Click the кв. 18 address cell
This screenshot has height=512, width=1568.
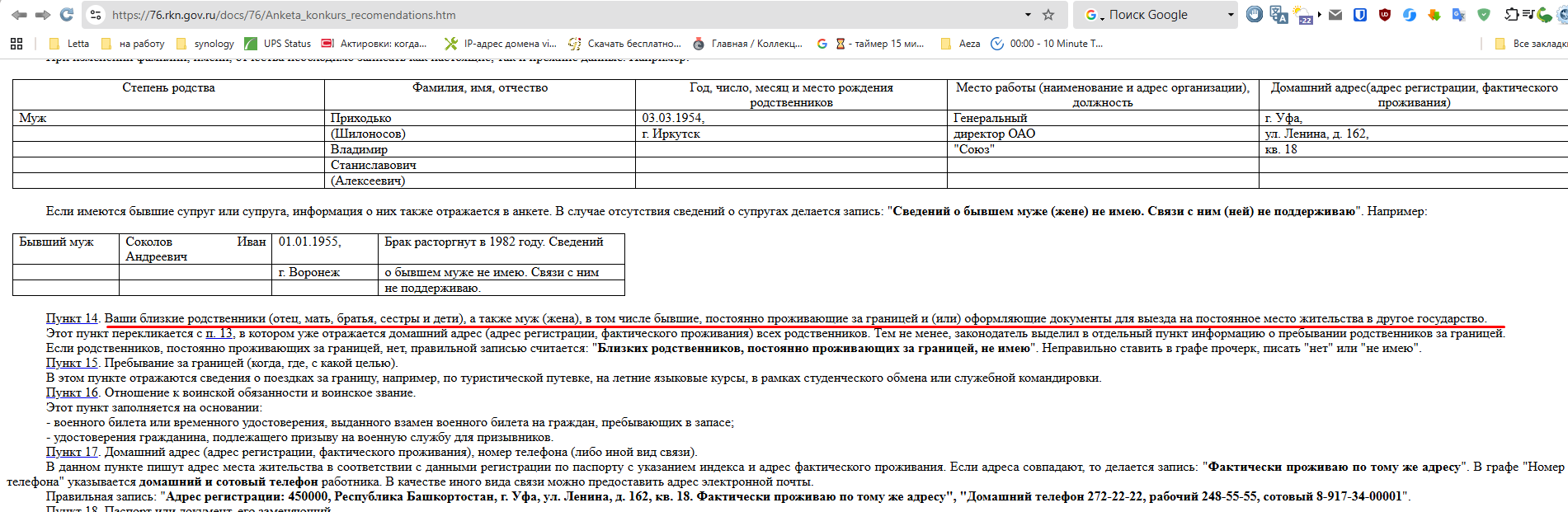coord(1414,149)
